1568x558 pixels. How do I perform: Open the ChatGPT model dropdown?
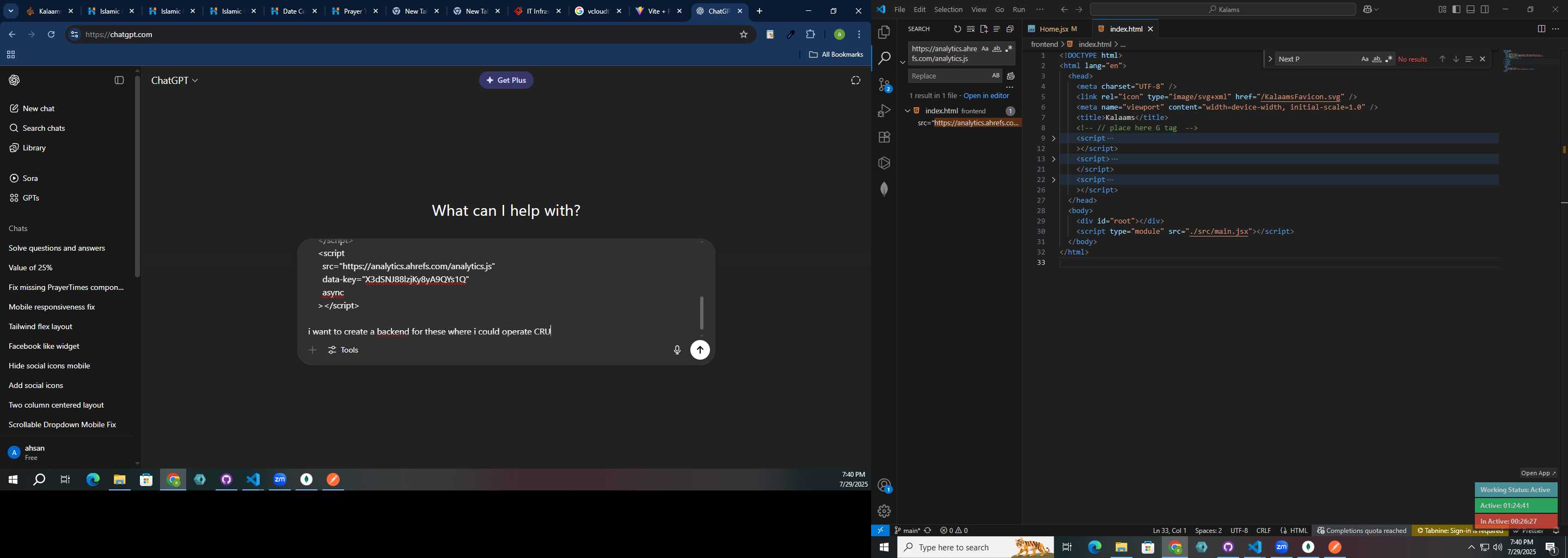[175, 81]
